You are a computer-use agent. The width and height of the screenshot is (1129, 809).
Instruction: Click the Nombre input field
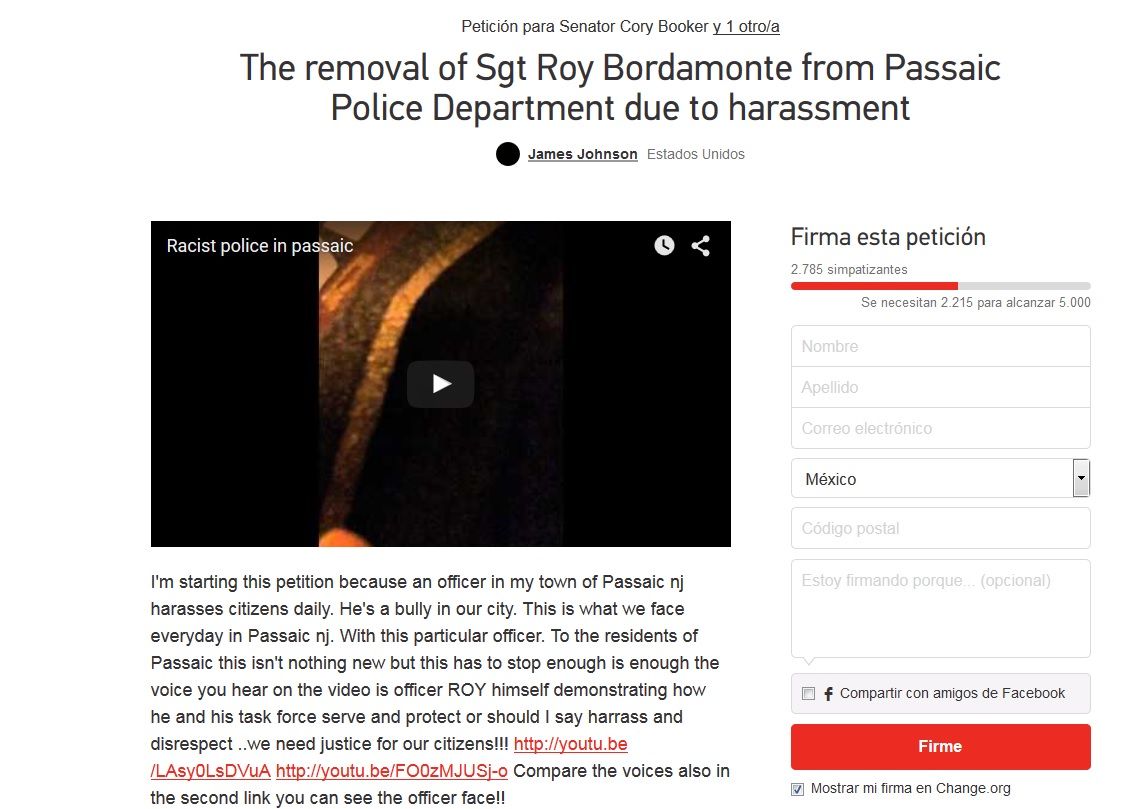click(x=940, y=346)
